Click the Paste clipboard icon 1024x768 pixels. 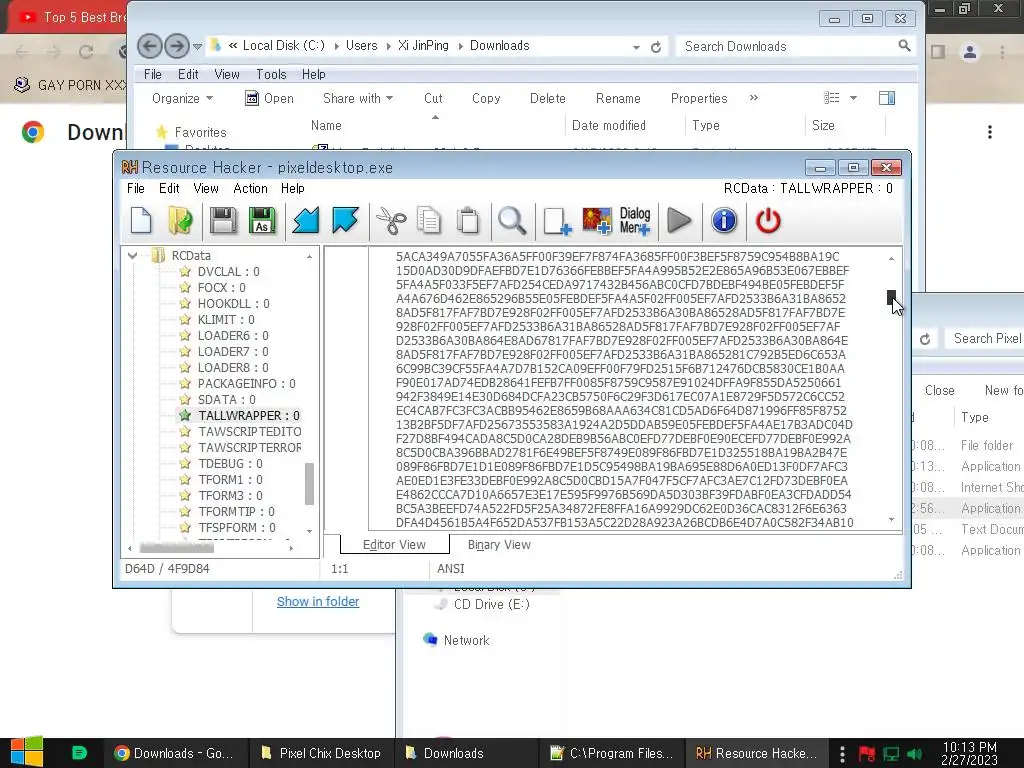point(468,221)
